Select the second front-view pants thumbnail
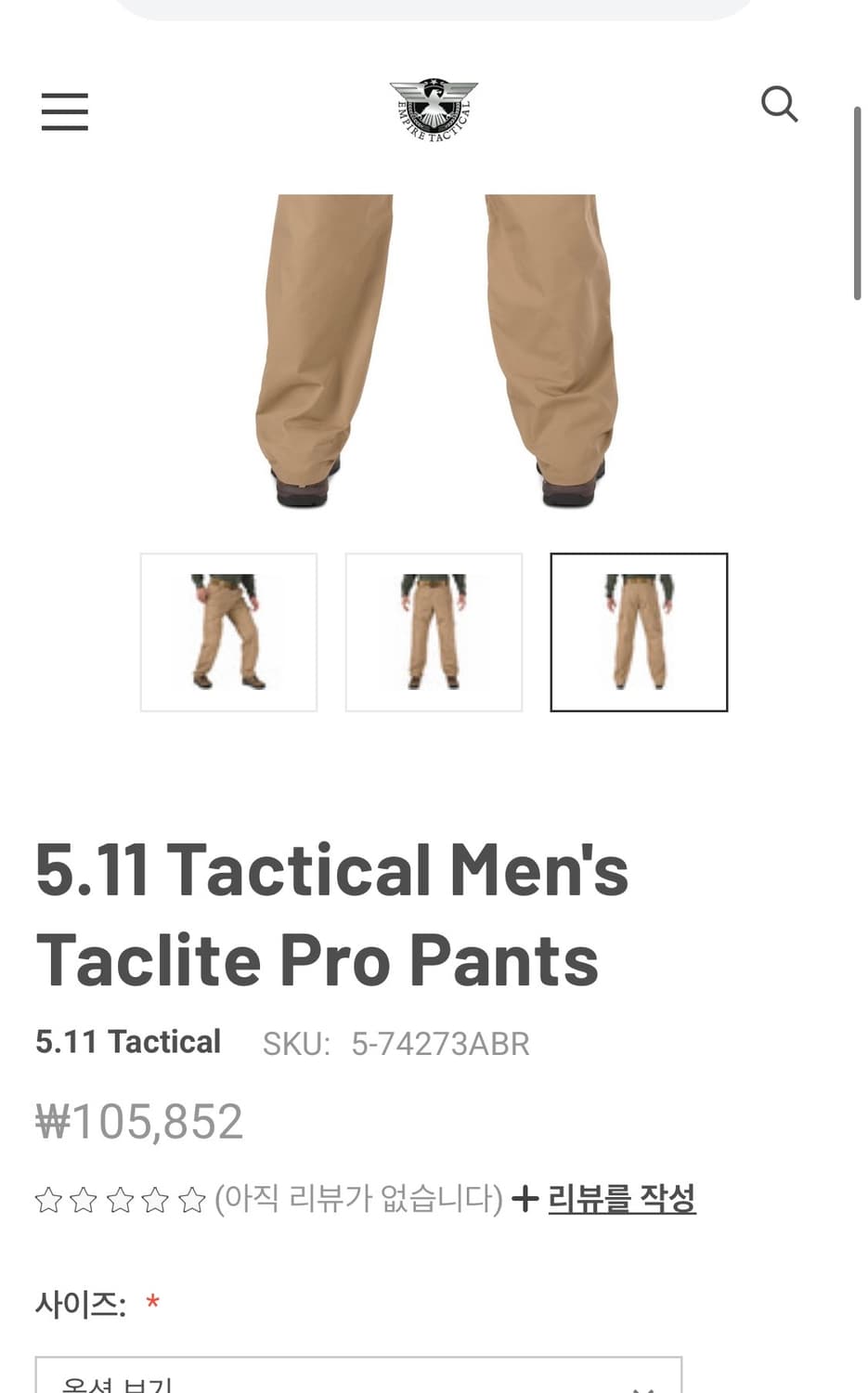The image size is (868, 1393). pos(434,632)
